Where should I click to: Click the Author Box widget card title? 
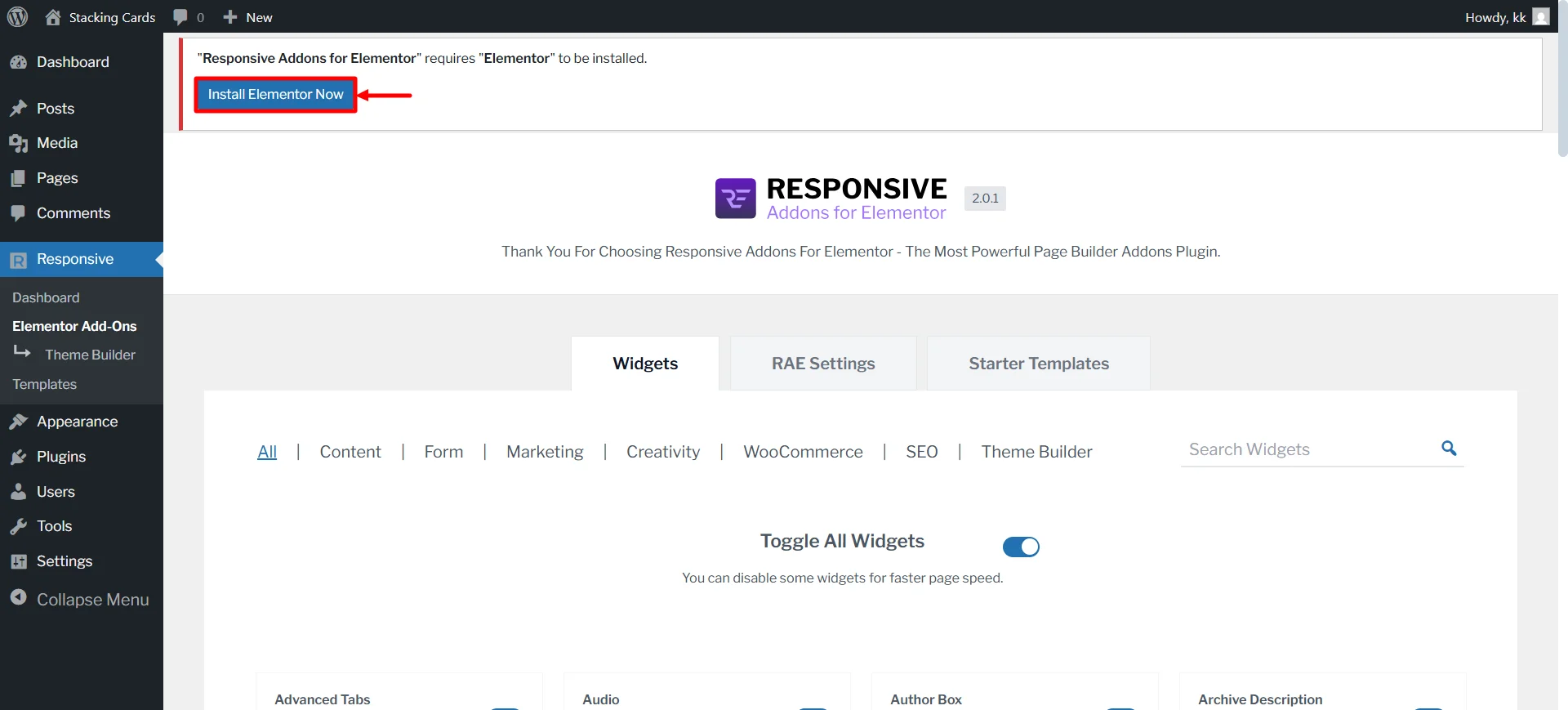[926, 699]
